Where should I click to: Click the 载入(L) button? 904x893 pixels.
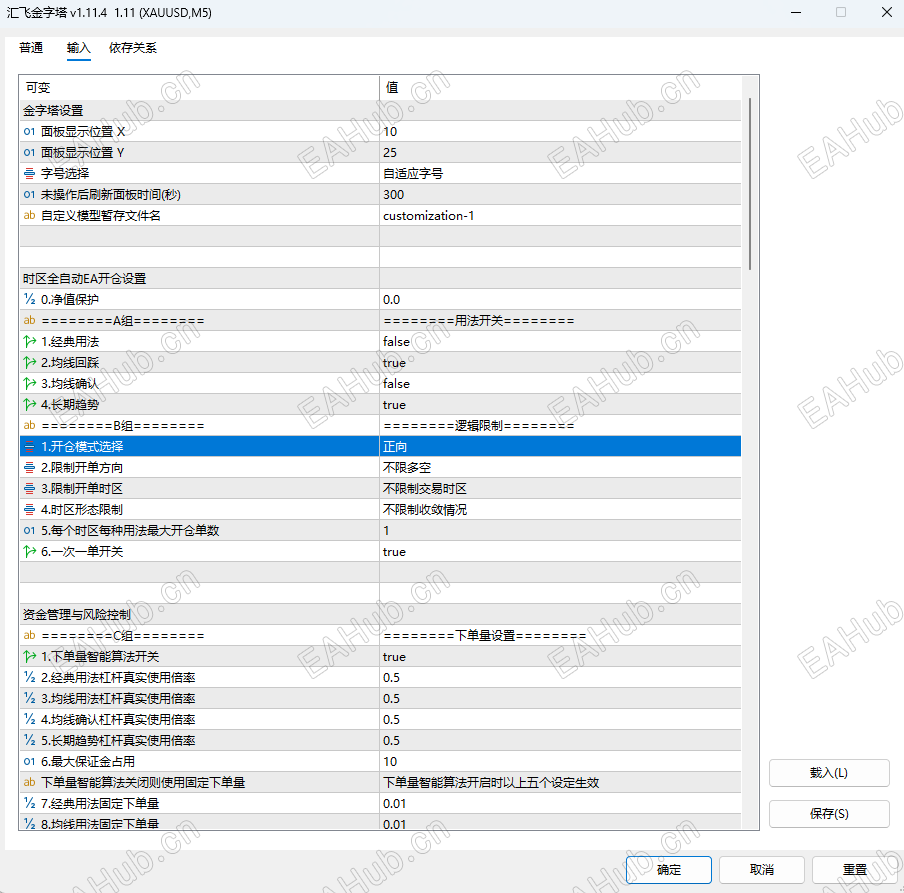click(x=829, y=773)
